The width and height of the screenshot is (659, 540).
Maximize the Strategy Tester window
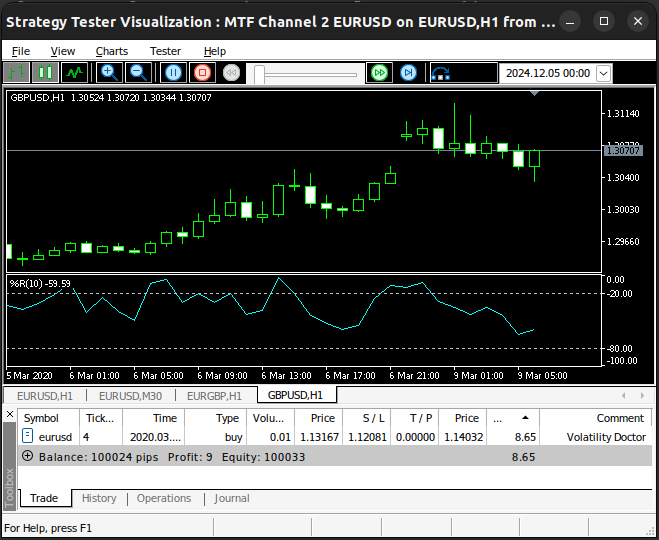point(604,21)
